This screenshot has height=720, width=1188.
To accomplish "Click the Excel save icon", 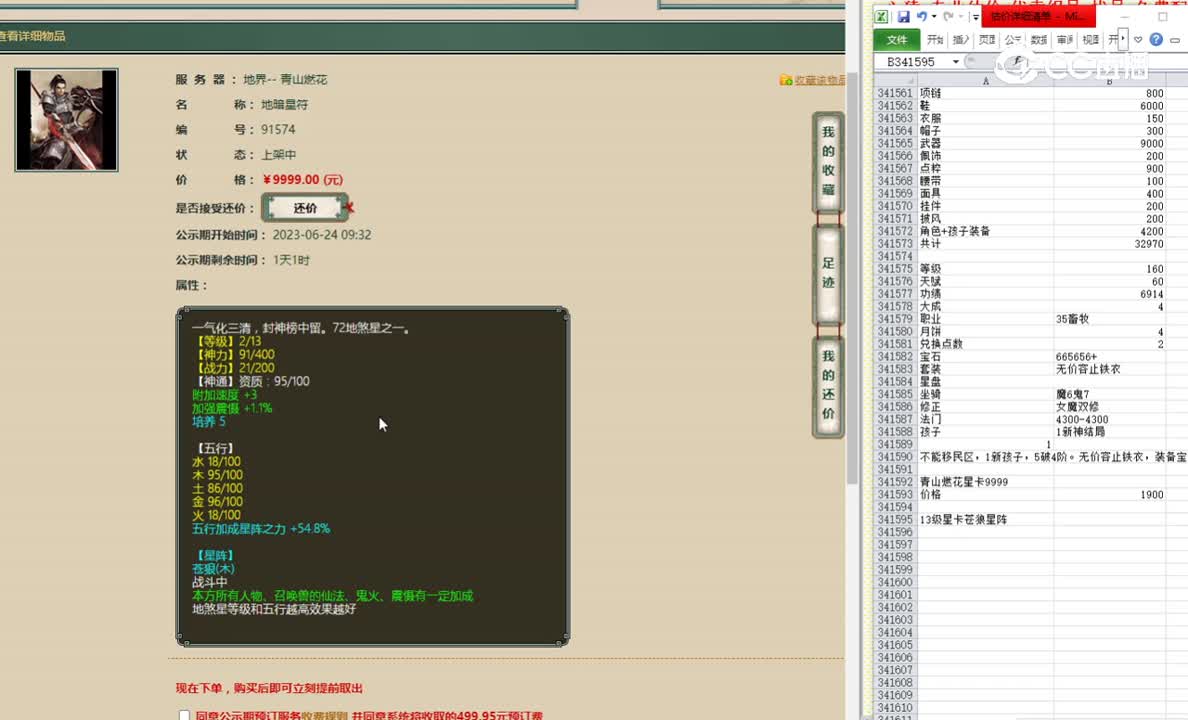I will (x=903, y=17).
